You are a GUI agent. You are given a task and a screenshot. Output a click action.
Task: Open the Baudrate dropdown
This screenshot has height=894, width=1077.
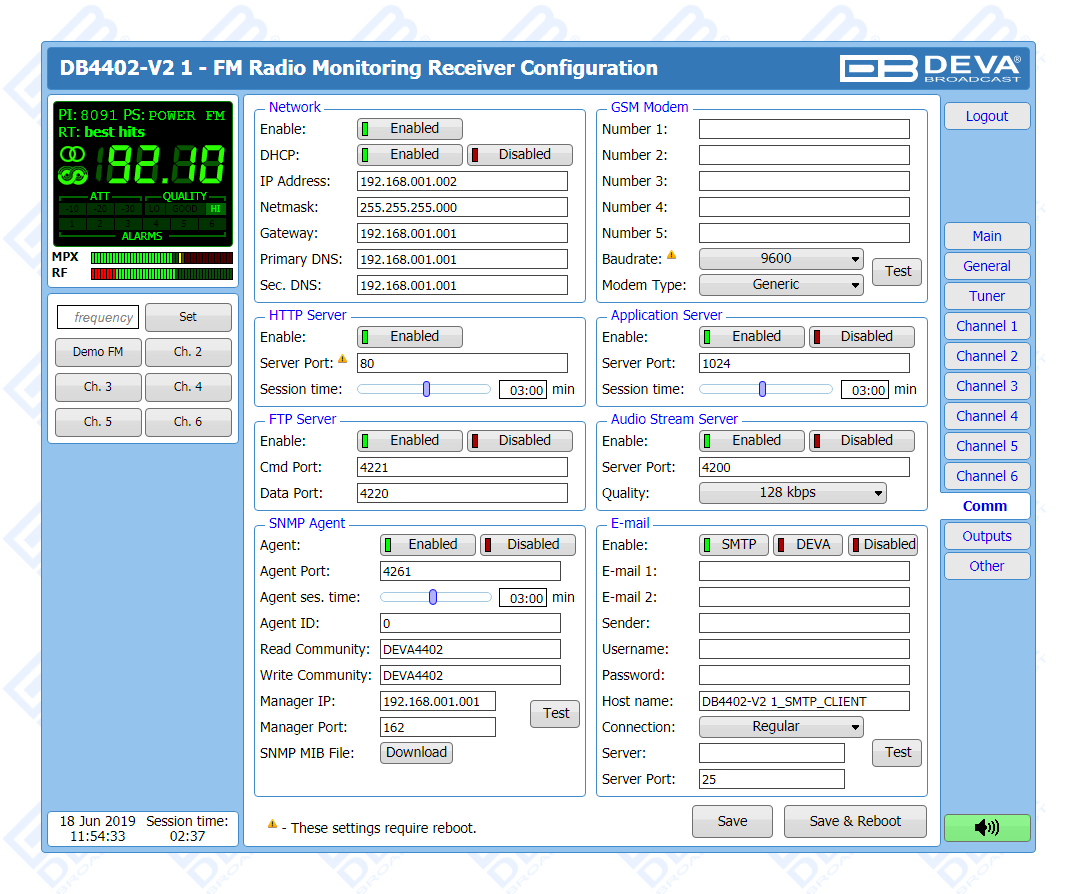pyautogui.click(x=780, y=259)
